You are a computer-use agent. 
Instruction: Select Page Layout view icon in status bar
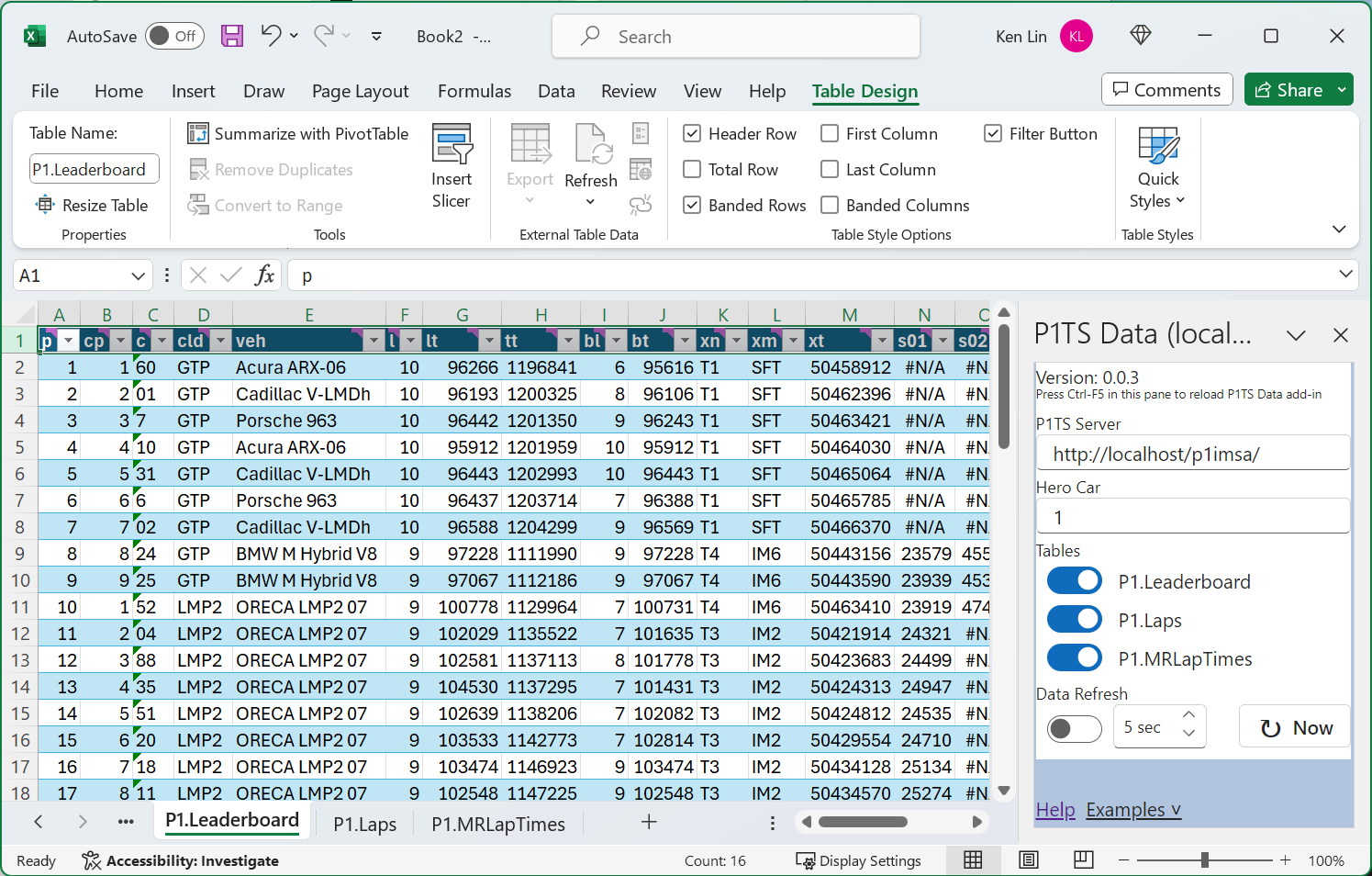[1029, 860]
